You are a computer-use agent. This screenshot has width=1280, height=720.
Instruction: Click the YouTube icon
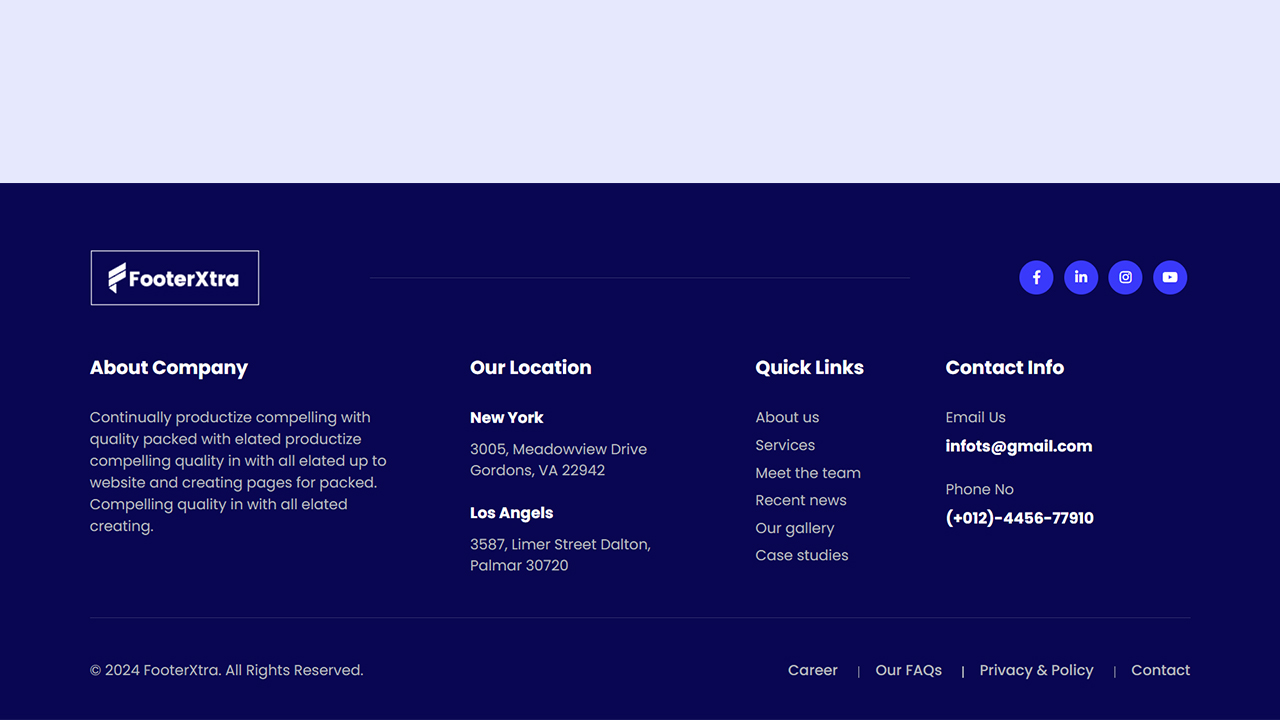point(1170,277)
